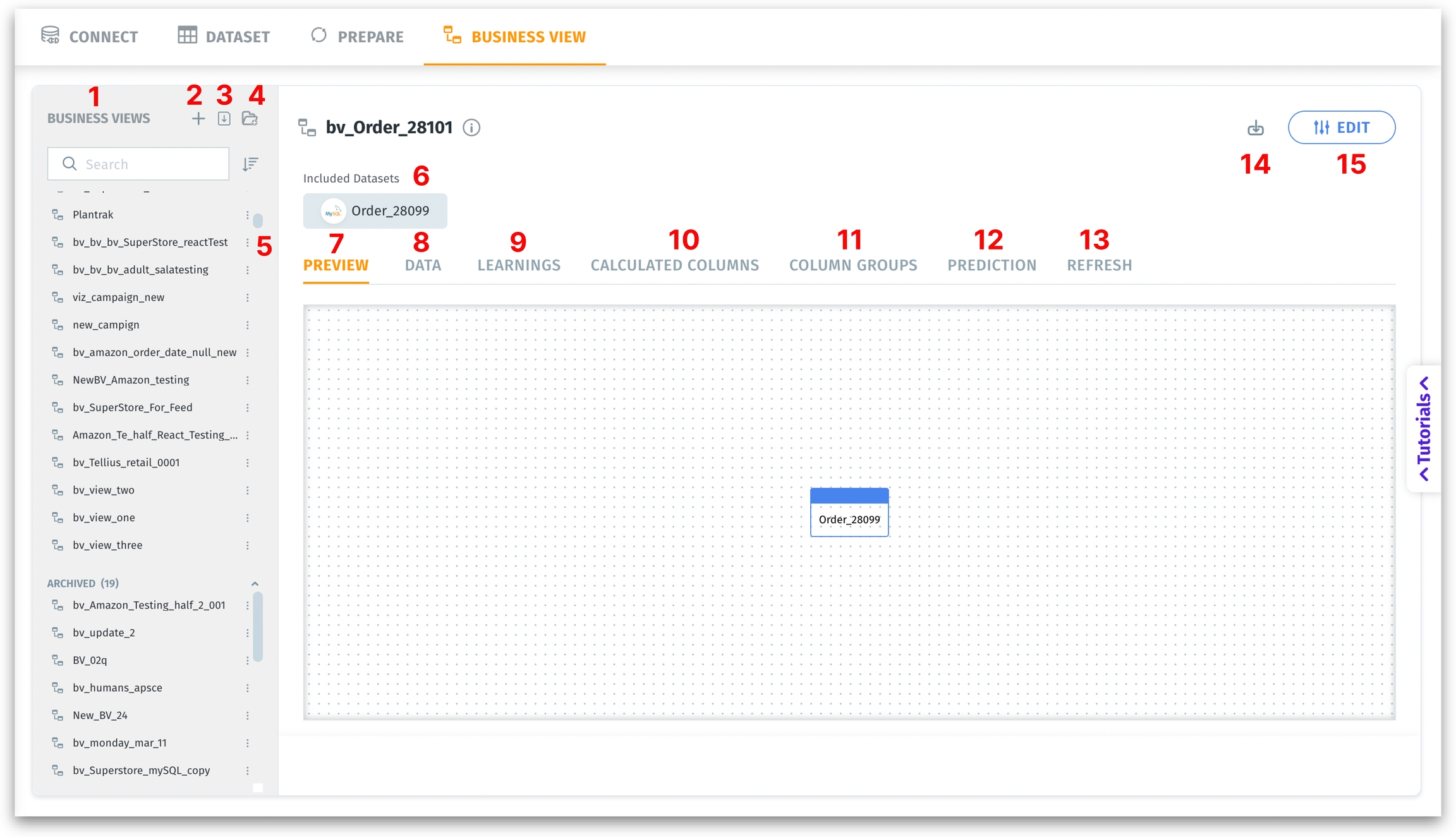Click the plus icon to create business view

coord(198,119)
